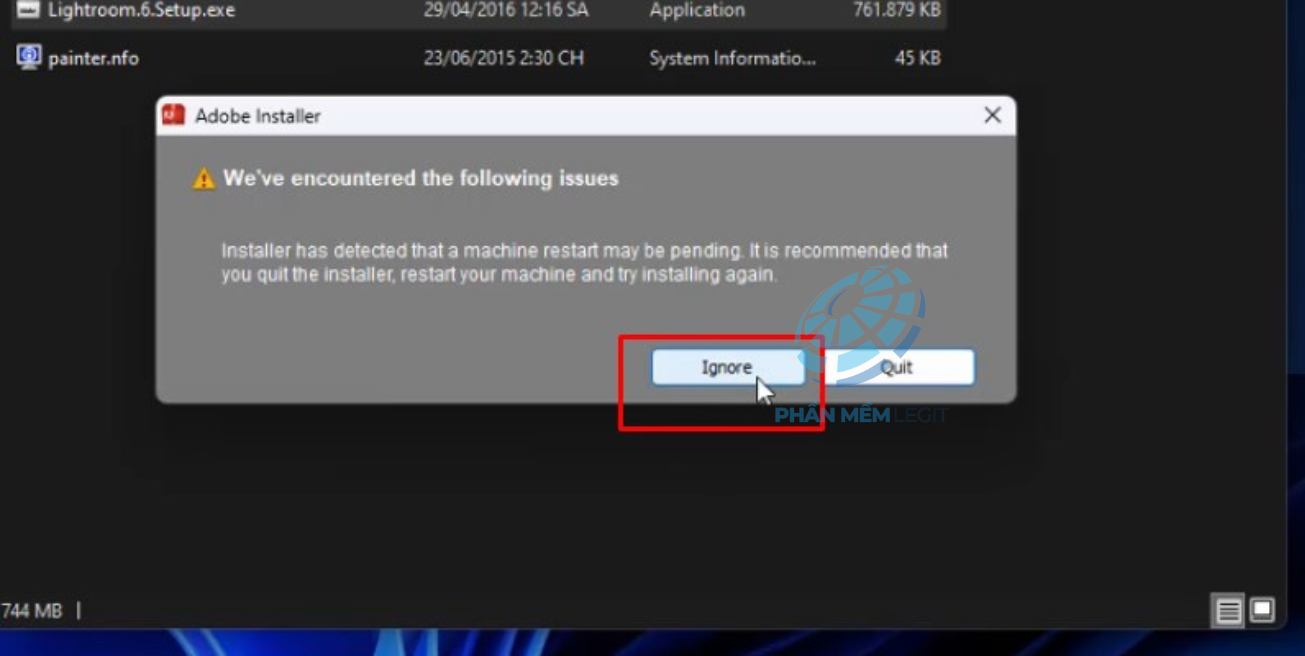Click the yellow warning triangle icon
The height and width of the screenshot is (656, 1305).
(204, 179)
